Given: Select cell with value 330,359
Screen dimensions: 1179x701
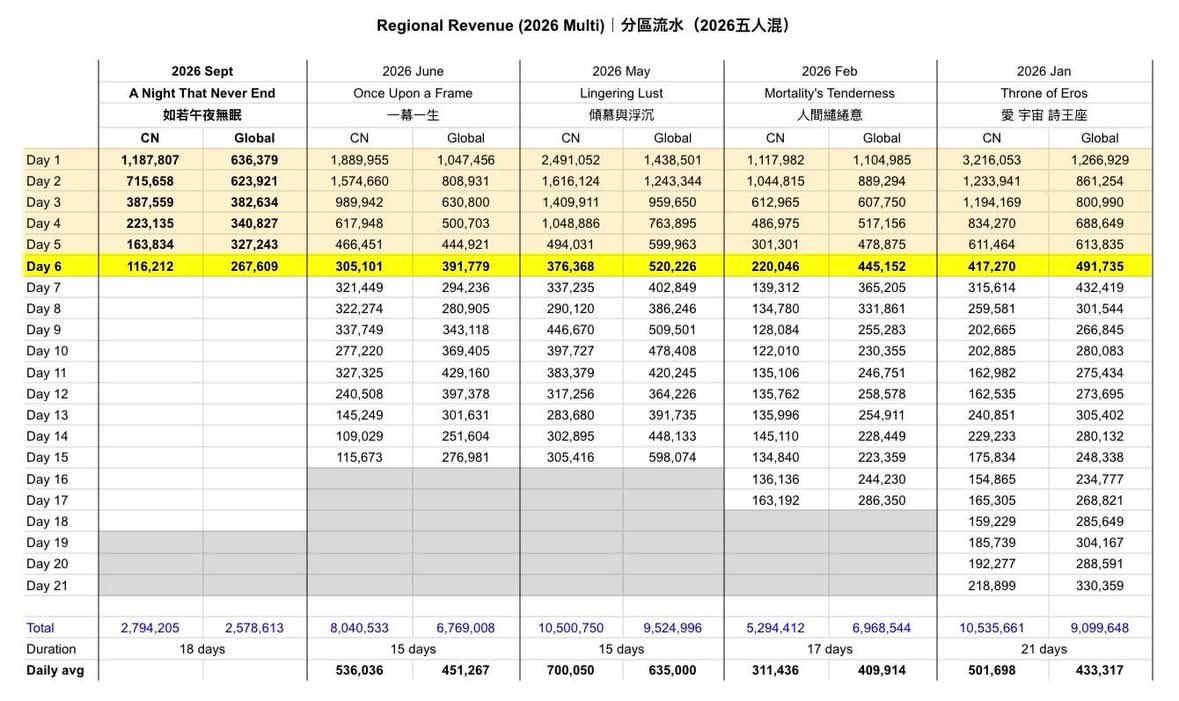Looking at the screenshot, I should pos(1099,586).
